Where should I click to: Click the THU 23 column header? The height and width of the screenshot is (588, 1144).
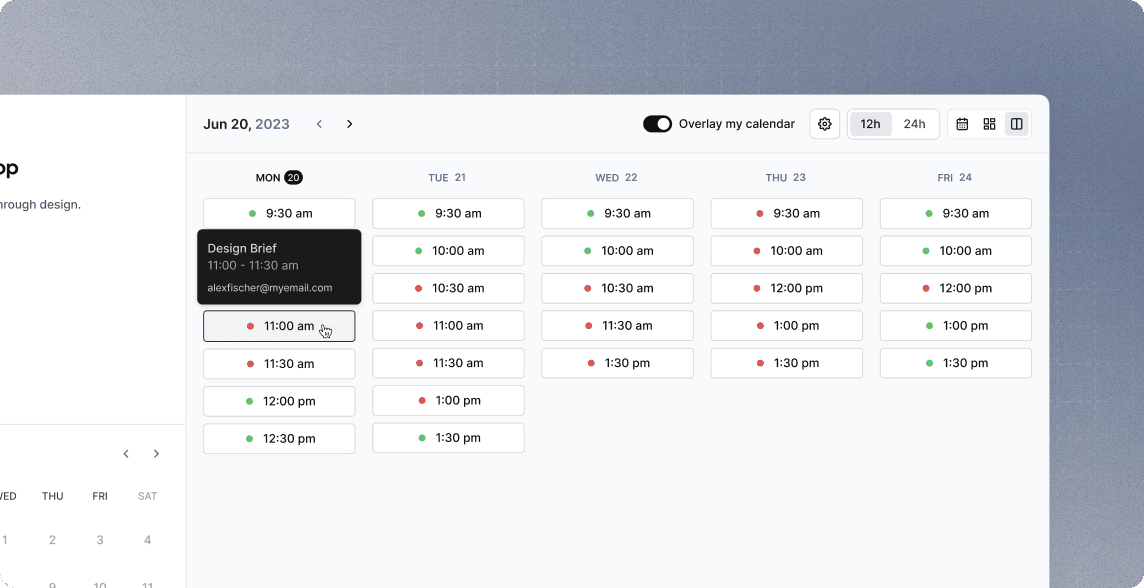[786, 177]
